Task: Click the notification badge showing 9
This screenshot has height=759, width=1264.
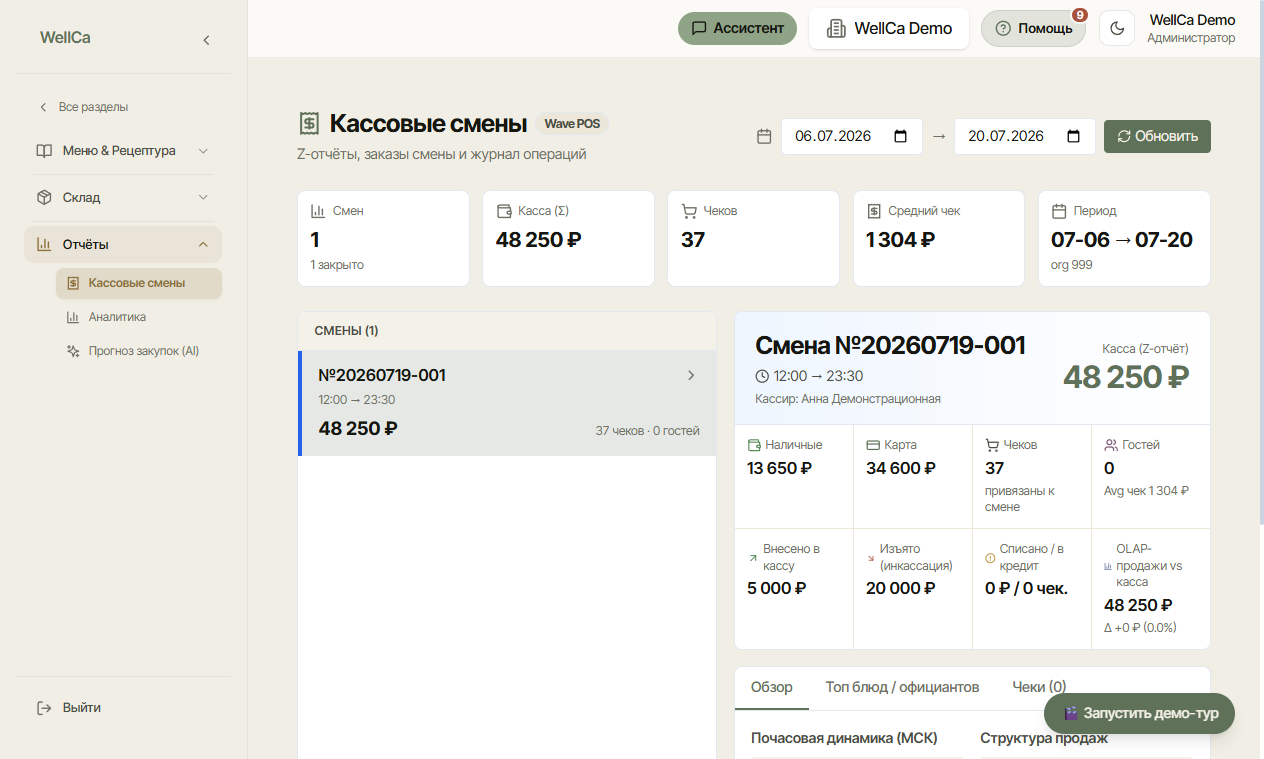Action: tap(1079, 15)
